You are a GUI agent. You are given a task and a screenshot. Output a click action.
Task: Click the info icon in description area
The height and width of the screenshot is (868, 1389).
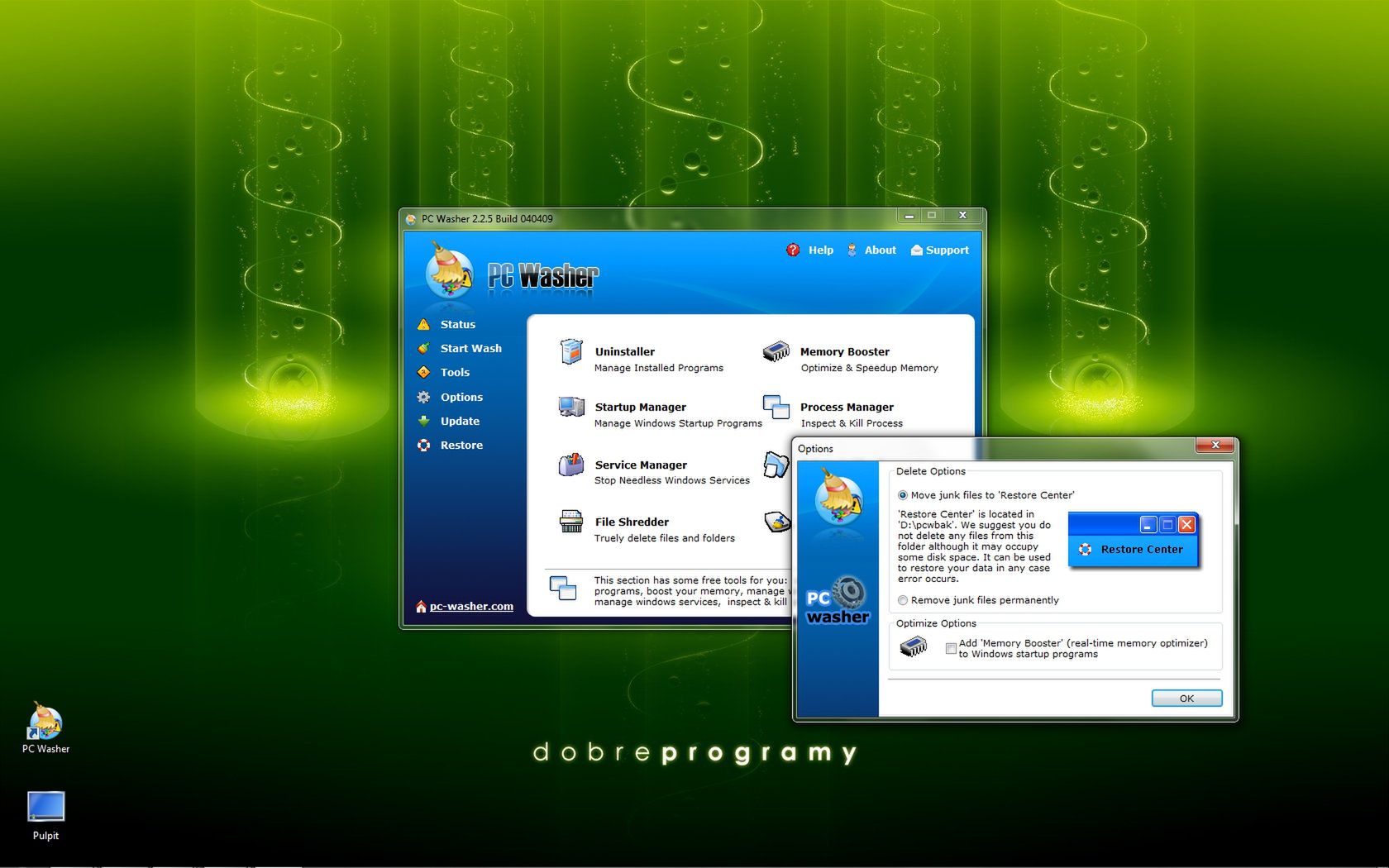pyautogui.click(x=563, y=589)
